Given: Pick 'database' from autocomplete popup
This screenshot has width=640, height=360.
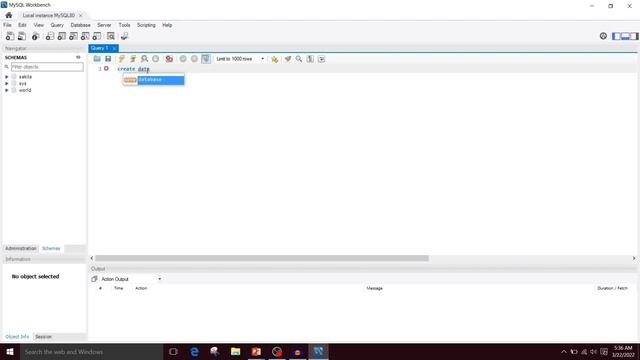Looking at the screenshot, I should point(154,80).
